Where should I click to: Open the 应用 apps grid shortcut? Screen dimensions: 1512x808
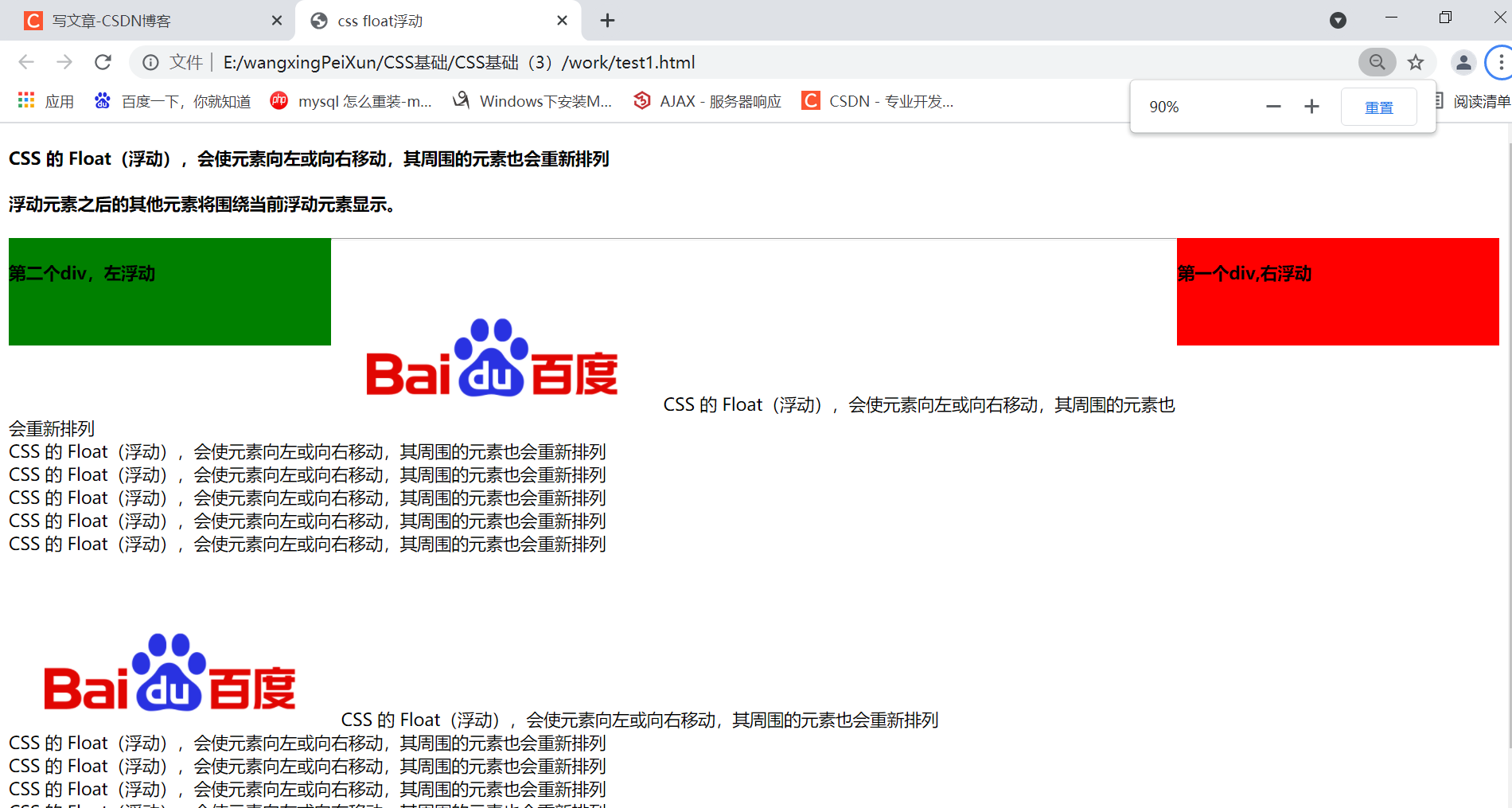pyautogui.click(x=46, y=101)
